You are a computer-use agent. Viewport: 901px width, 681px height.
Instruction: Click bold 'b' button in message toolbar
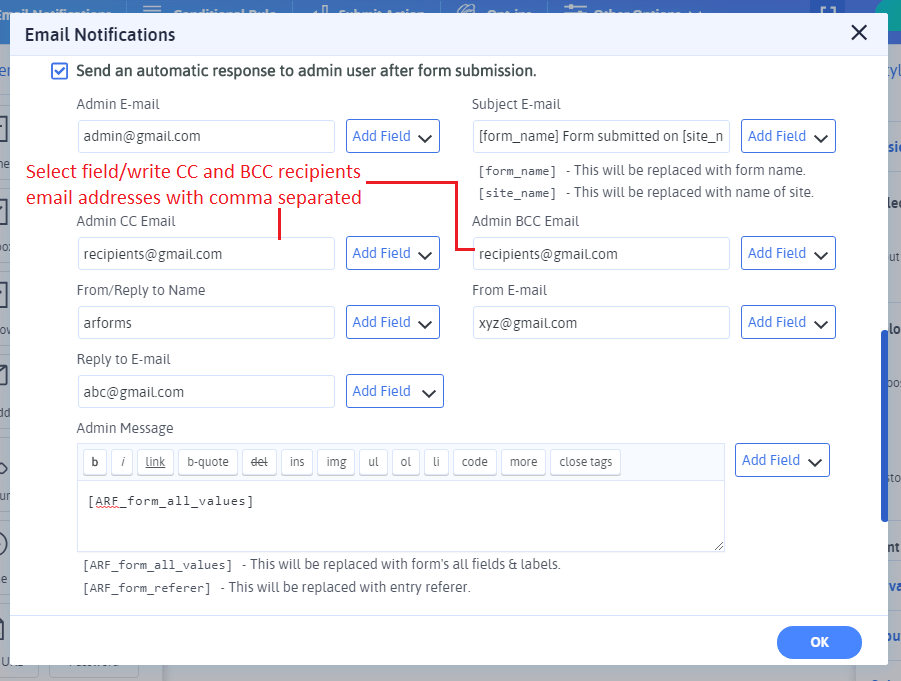point(94,462)
